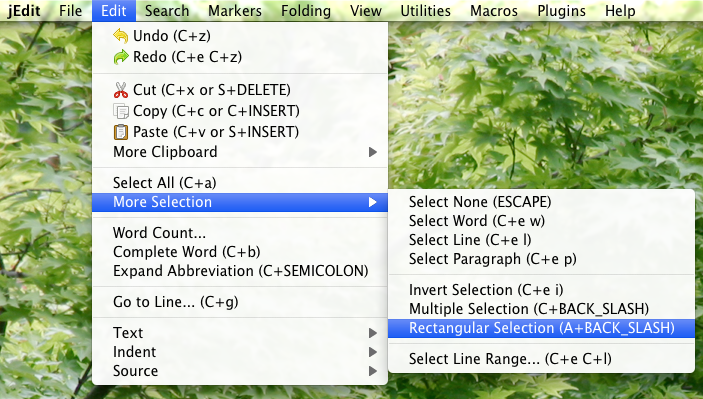
Task: Open the Help menu
Action: coord(620,10)
